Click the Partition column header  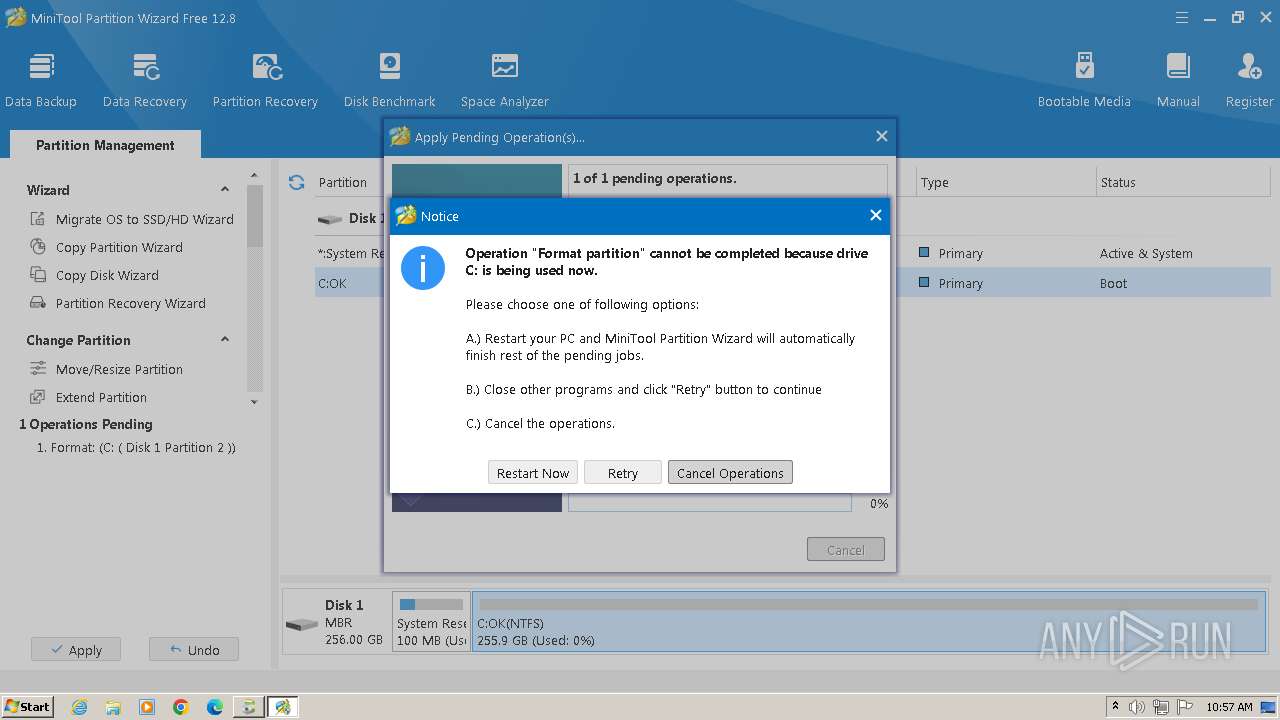(x=343, y=182)
